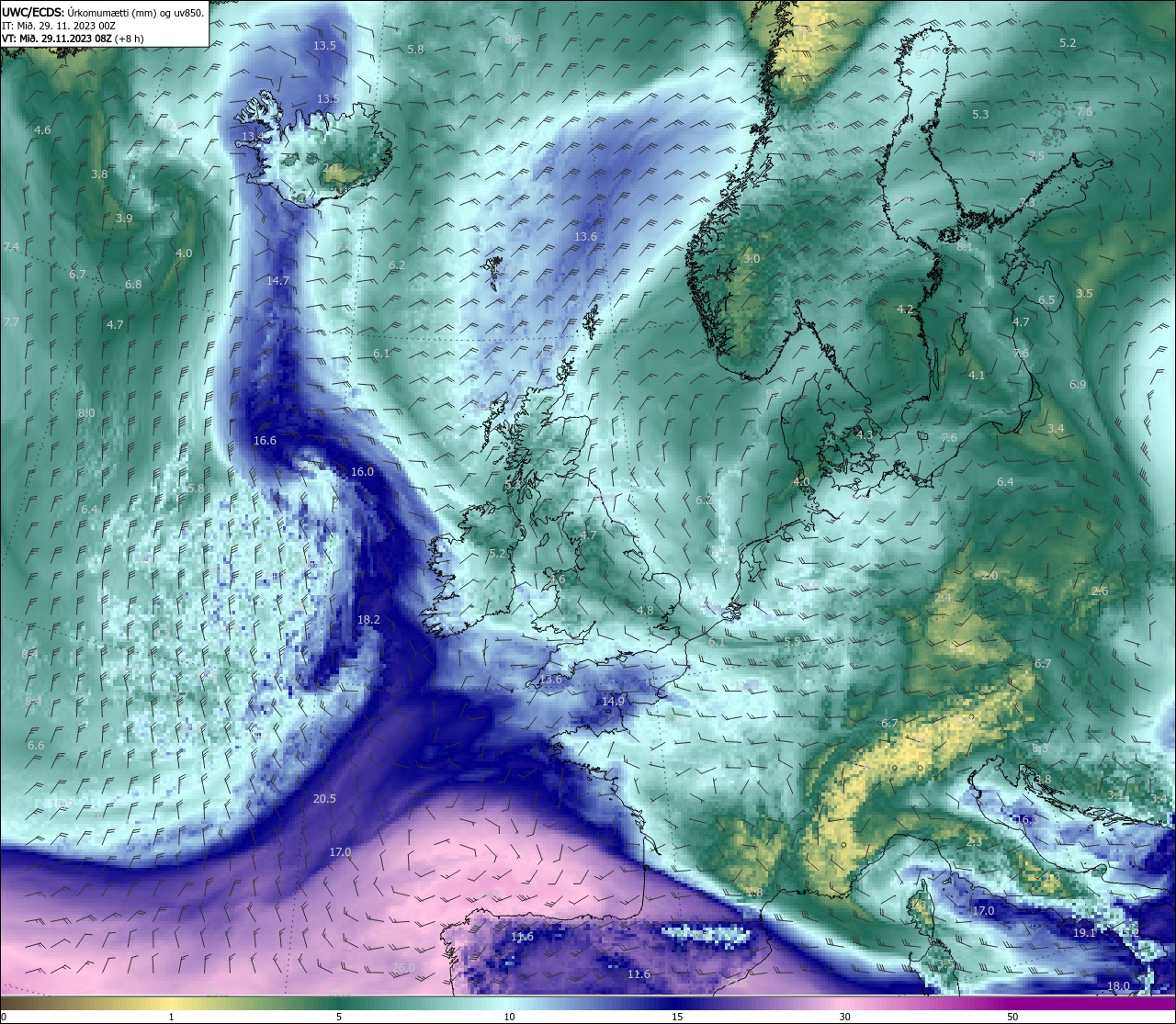Click the 6.8 value on the map
1176x1024 pixels.
pos(133,285)
